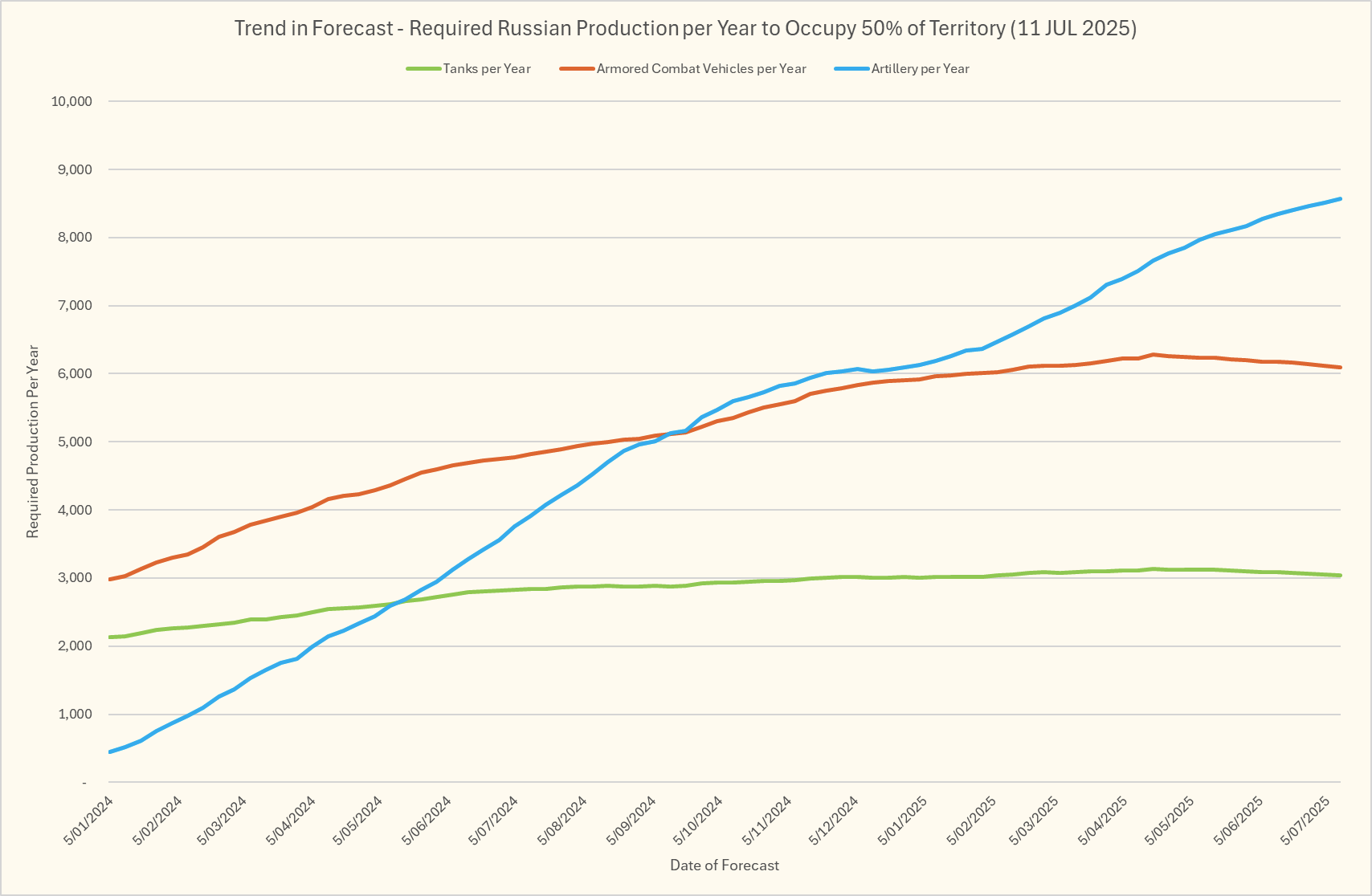The width and height of the screenshot is (1372, 896).
Task: Click the 10,000 y-axis label
Action: 71,101
